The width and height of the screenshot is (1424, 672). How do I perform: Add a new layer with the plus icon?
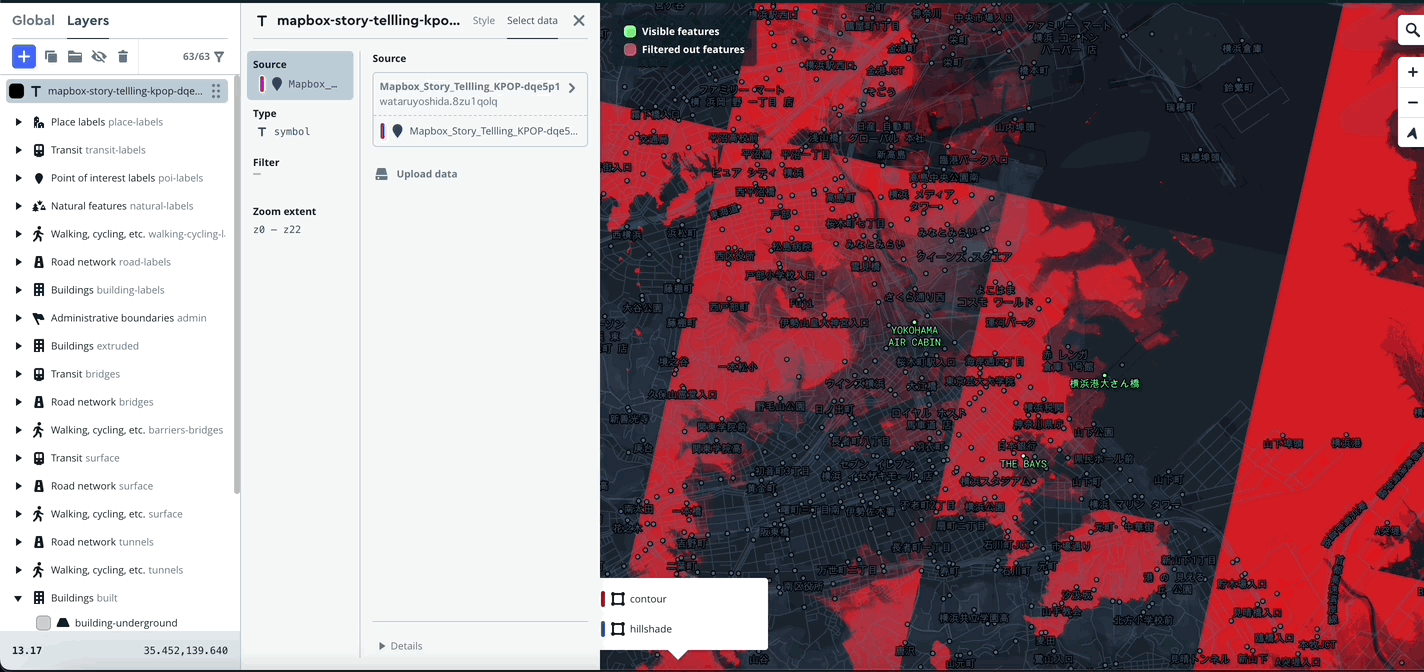tap(23, 56)
